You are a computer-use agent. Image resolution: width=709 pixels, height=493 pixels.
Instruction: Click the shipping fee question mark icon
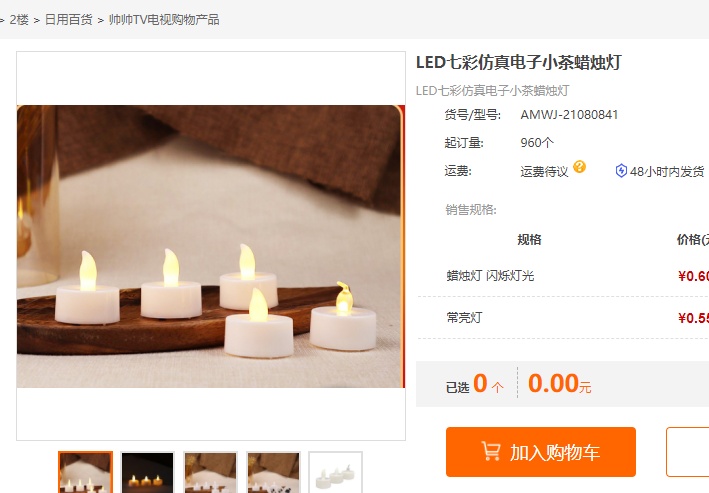[x=579, y=167]
